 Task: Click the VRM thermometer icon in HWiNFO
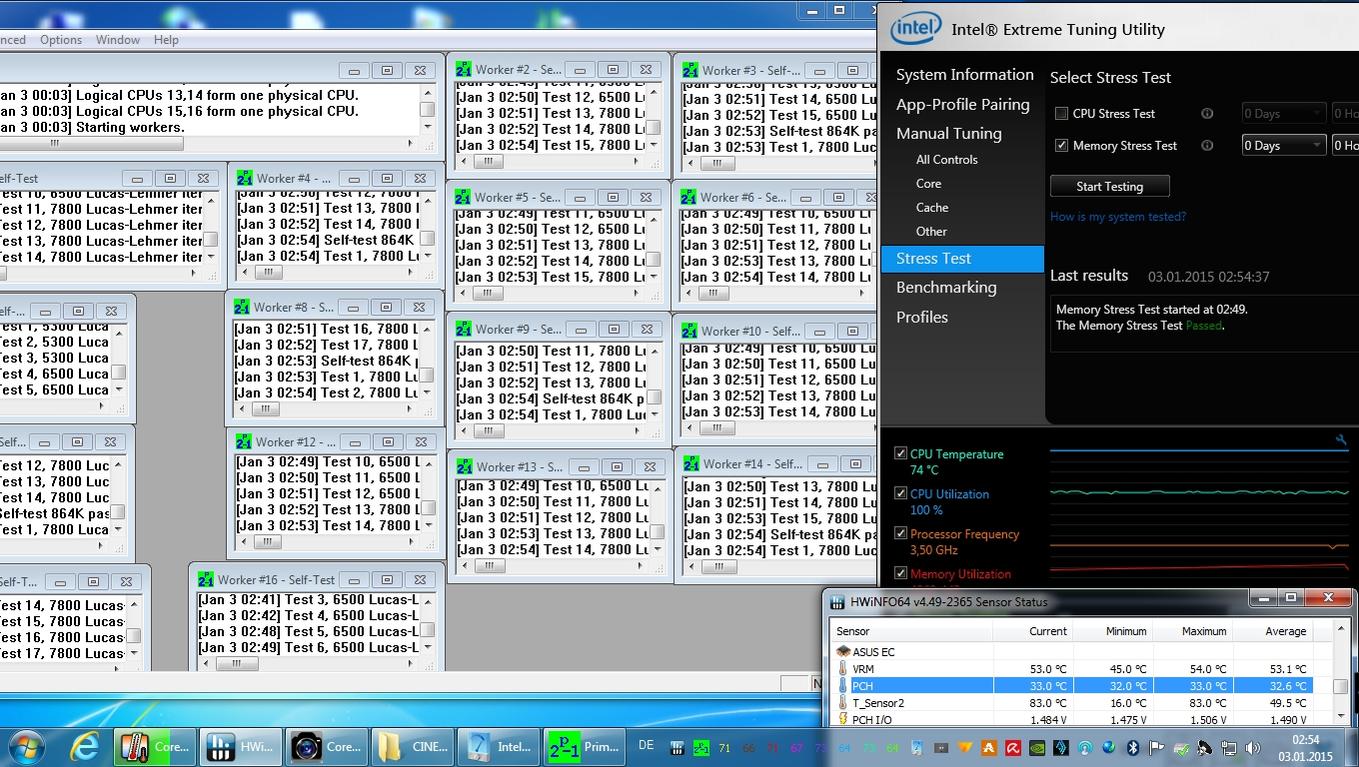click(x=842, y=669)
